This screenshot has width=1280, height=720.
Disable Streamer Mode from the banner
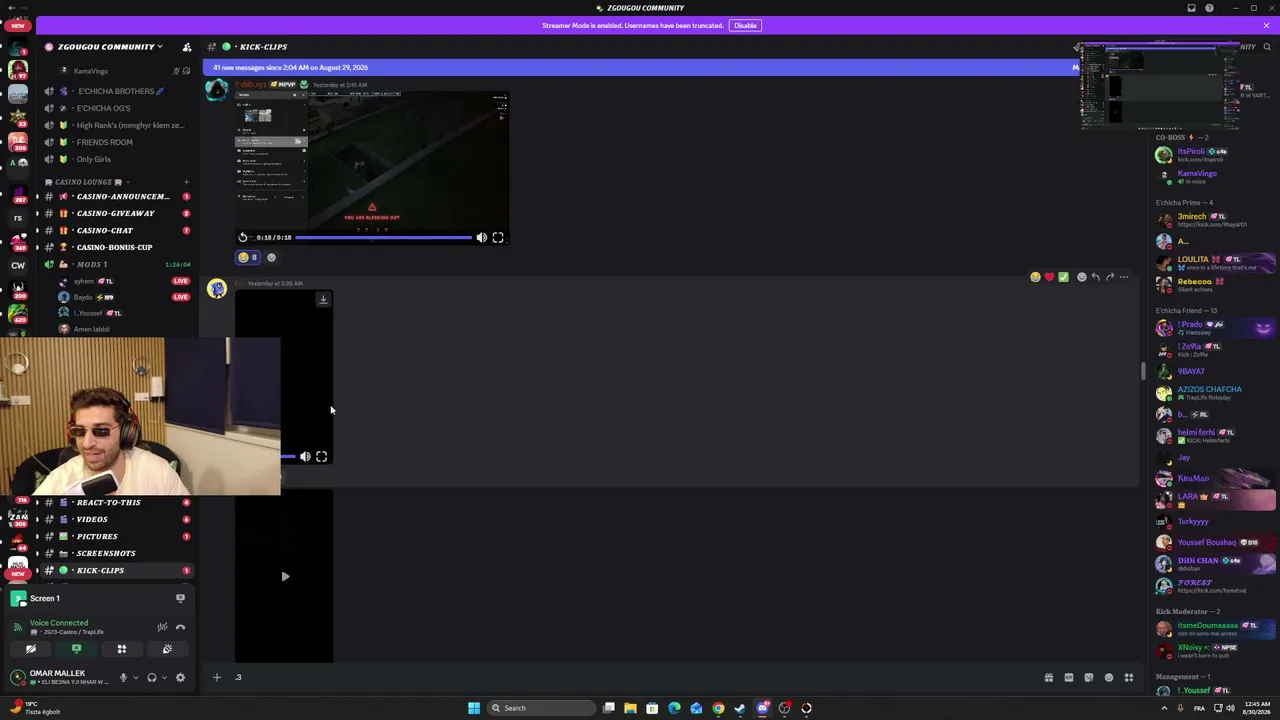coord(745,25)
